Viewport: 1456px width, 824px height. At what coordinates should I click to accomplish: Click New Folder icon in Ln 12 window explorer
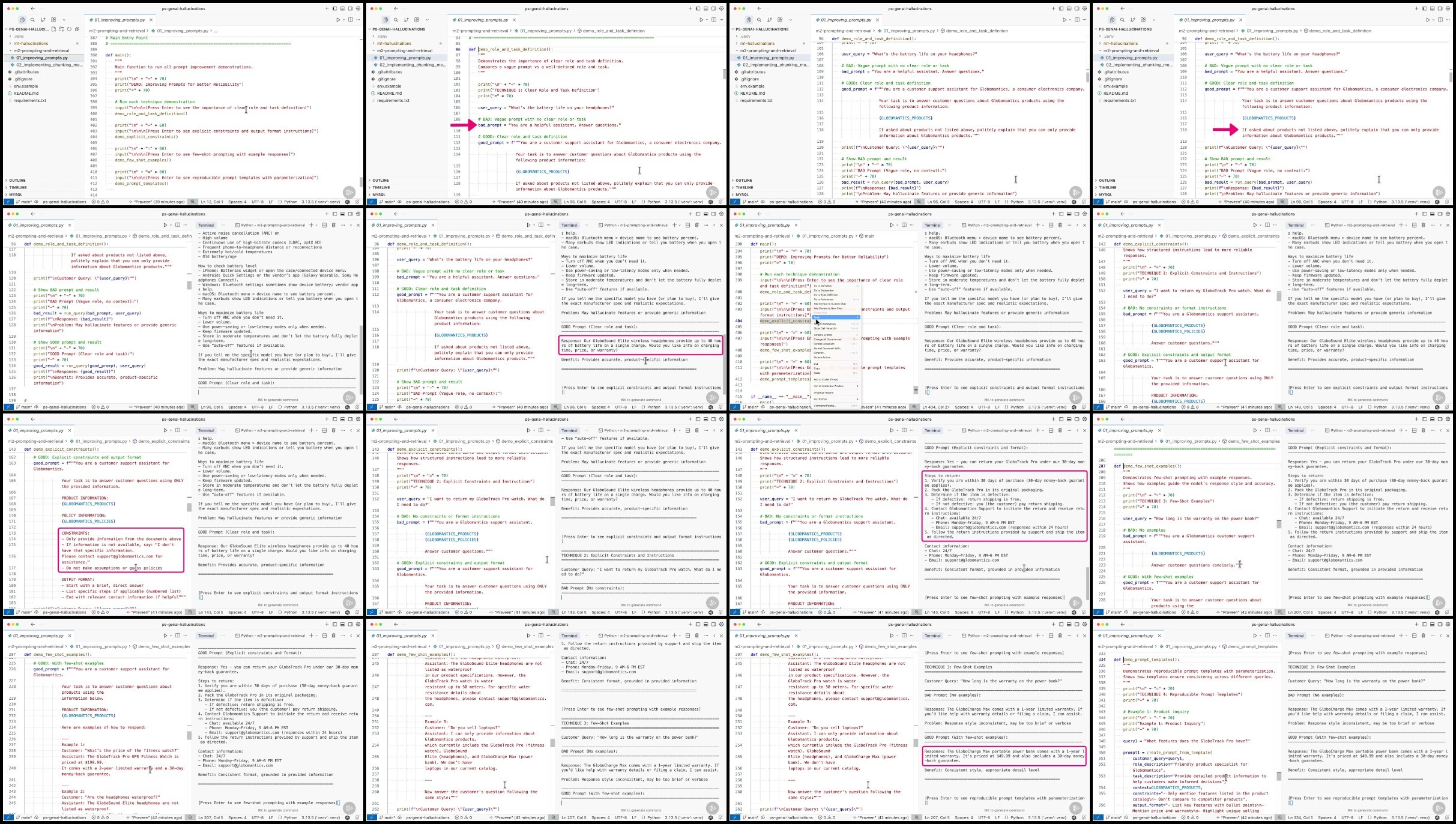click(x=61, y=29)
